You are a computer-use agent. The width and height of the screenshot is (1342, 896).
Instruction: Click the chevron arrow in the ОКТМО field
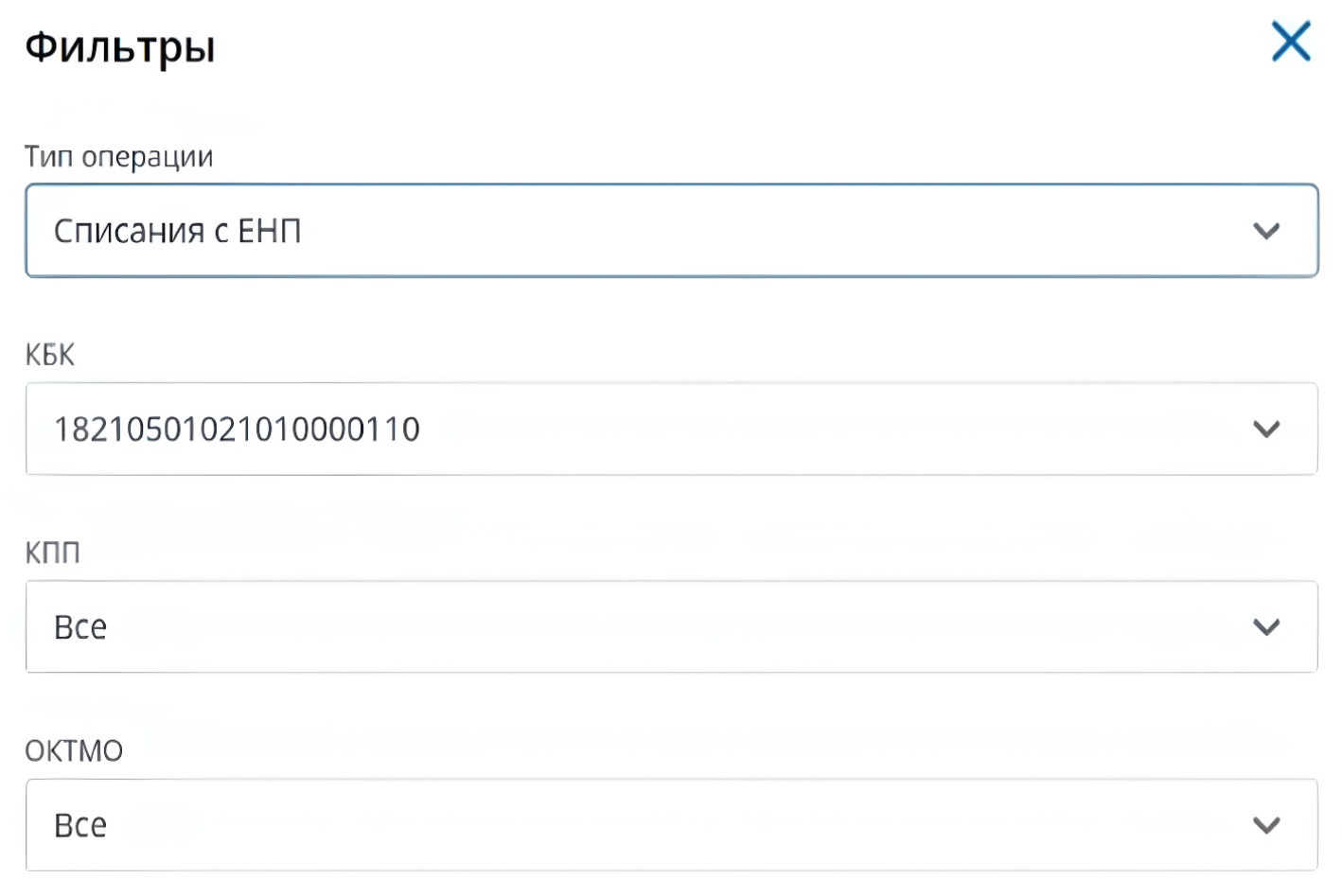tap(1265, 825)
